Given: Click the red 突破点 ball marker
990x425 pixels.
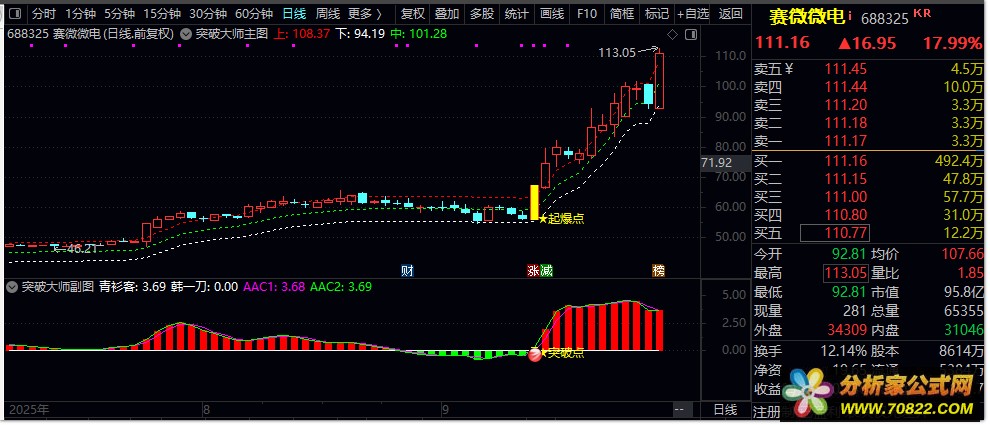Looking at the screenshot, I should pyautogui.click(x=535, y=354).
